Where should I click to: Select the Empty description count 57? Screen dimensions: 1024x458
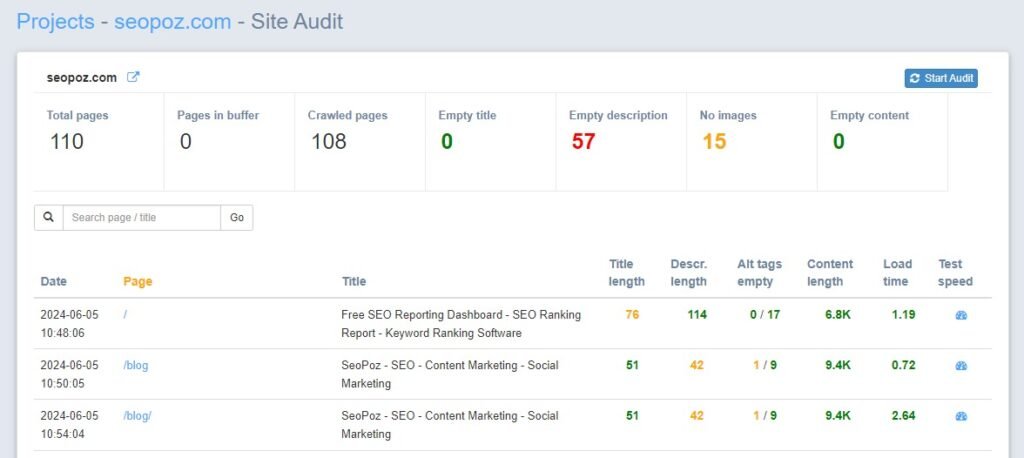[x=583, y=141]
